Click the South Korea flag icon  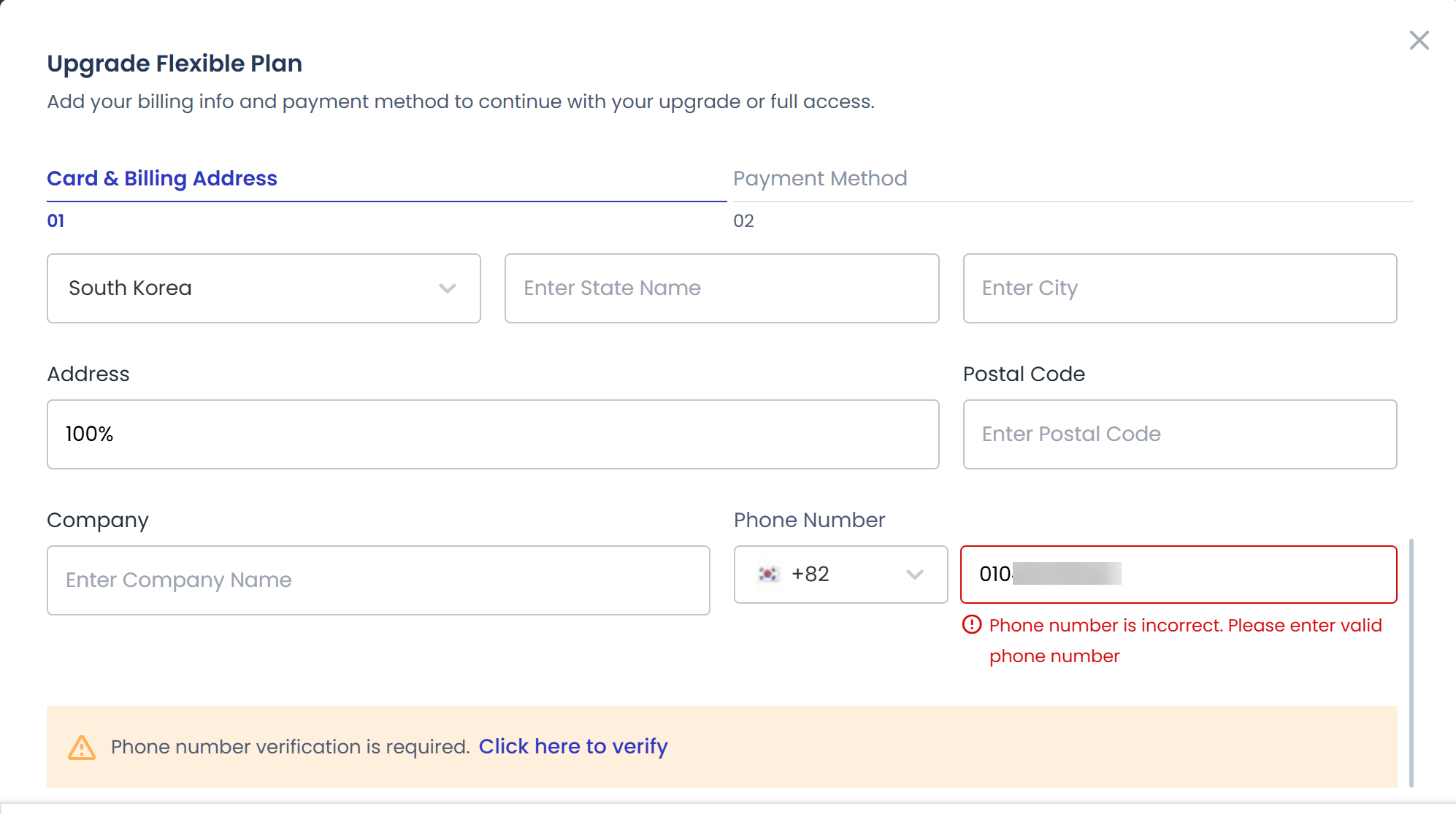coord(768,575)
